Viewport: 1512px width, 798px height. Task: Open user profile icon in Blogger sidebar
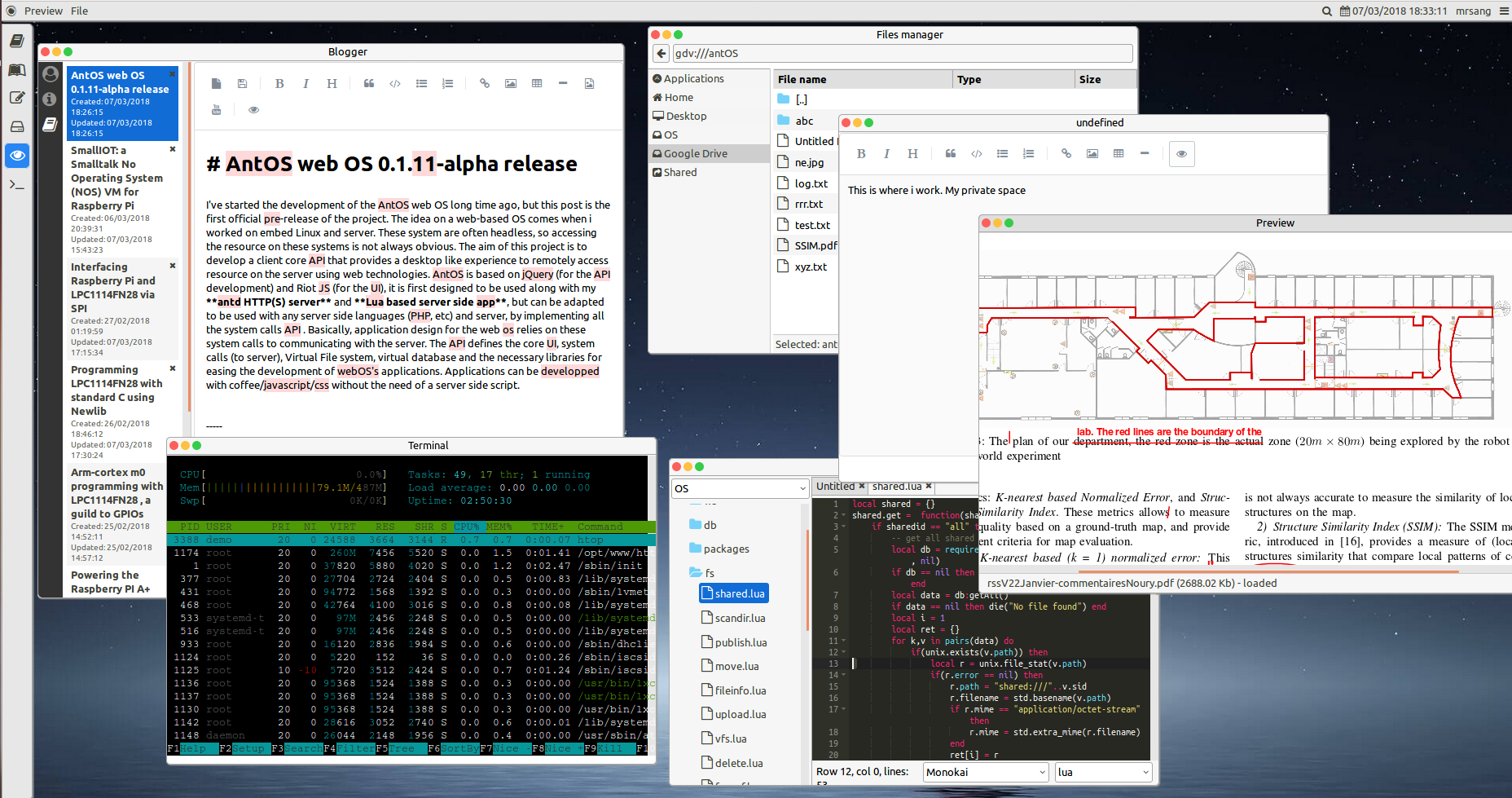pyautogui.click(x=51, y=74)
